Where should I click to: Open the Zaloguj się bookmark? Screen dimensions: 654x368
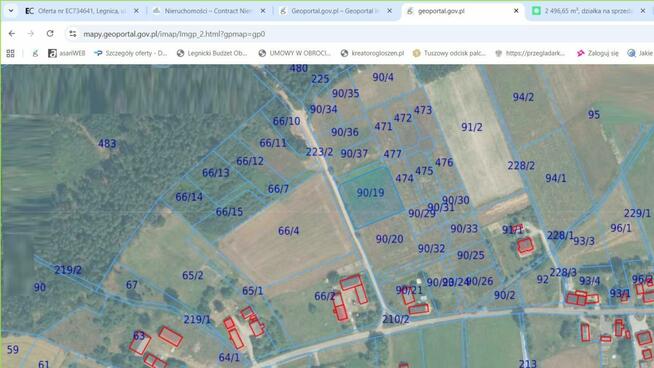tap(598, 53)
